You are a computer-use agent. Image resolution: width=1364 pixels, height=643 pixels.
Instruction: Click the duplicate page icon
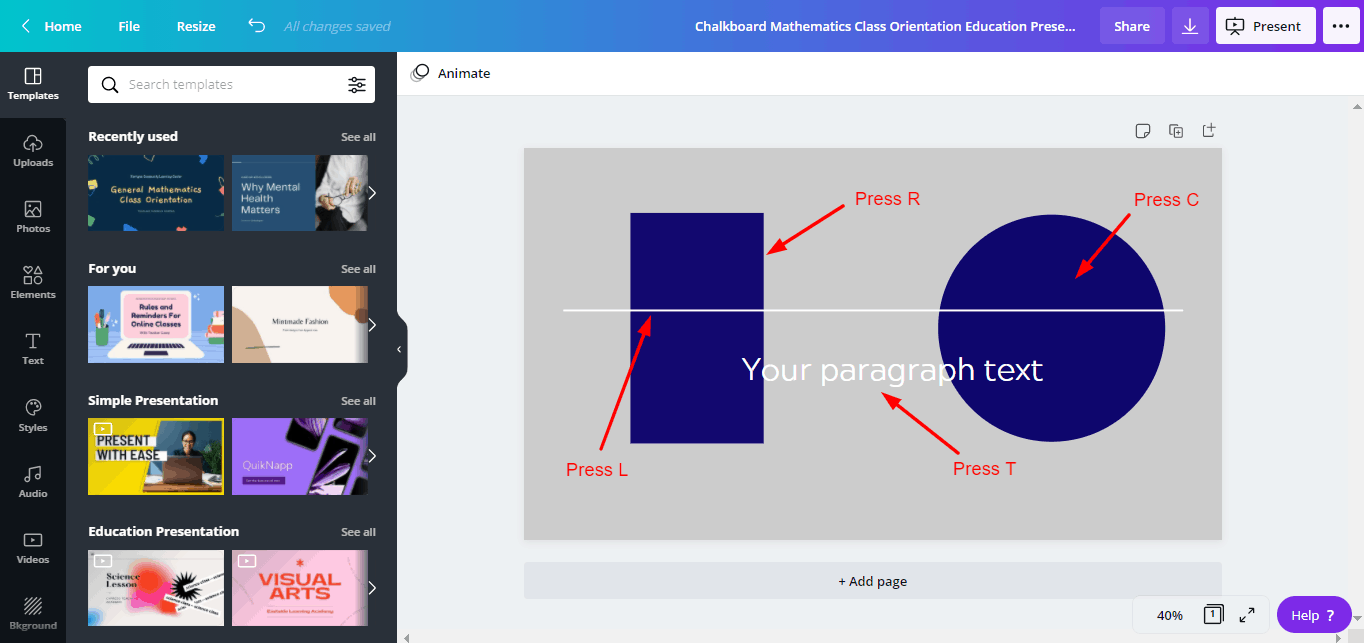[1176, 131]
